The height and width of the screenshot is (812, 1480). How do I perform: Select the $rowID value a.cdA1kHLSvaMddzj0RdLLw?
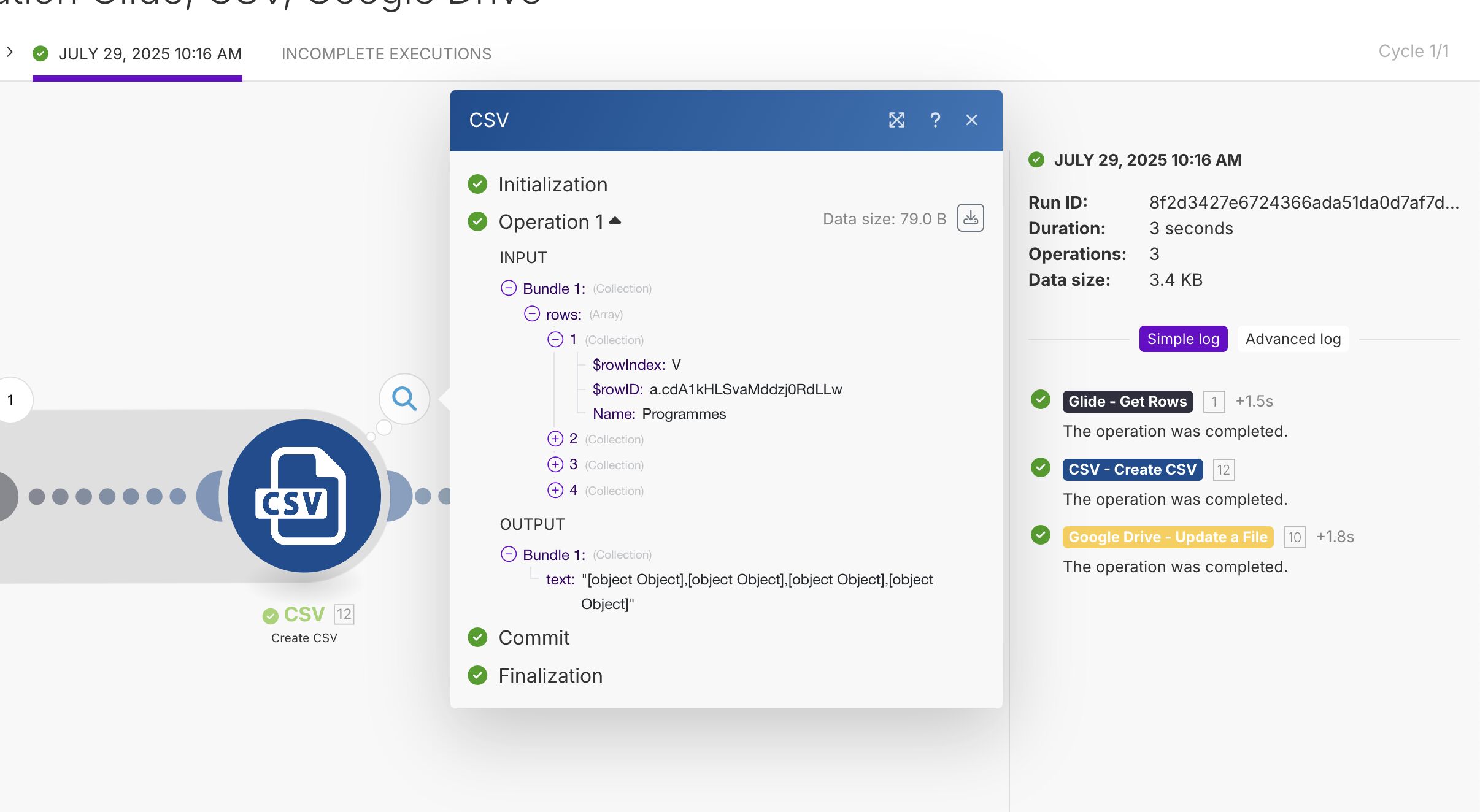(x=746, y=389)
